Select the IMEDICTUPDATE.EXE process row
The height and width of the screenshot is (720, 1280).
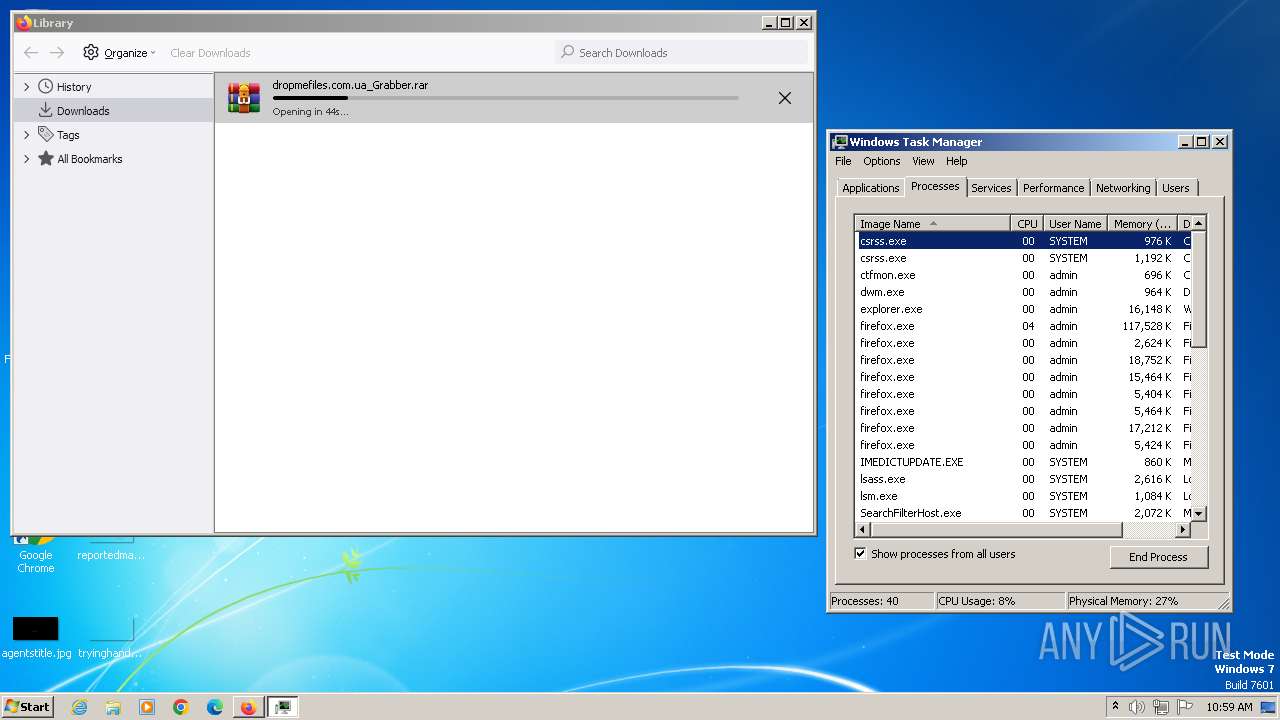click(1024, 462)
